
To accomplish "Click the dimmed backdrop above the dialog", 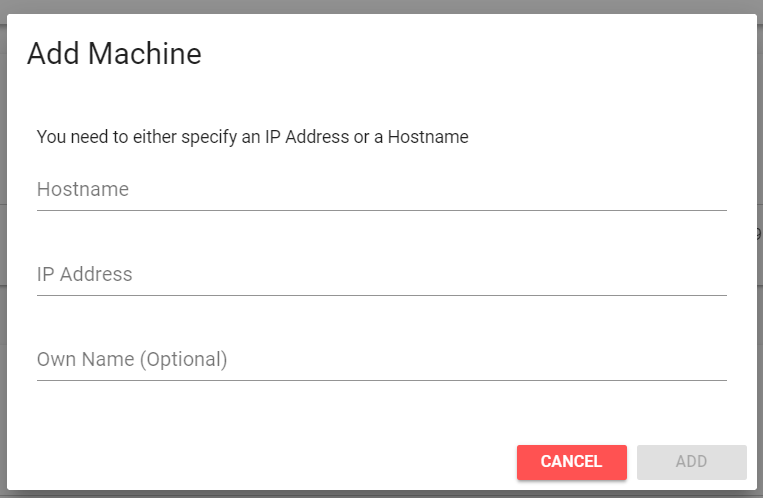I will click(380, 6).
